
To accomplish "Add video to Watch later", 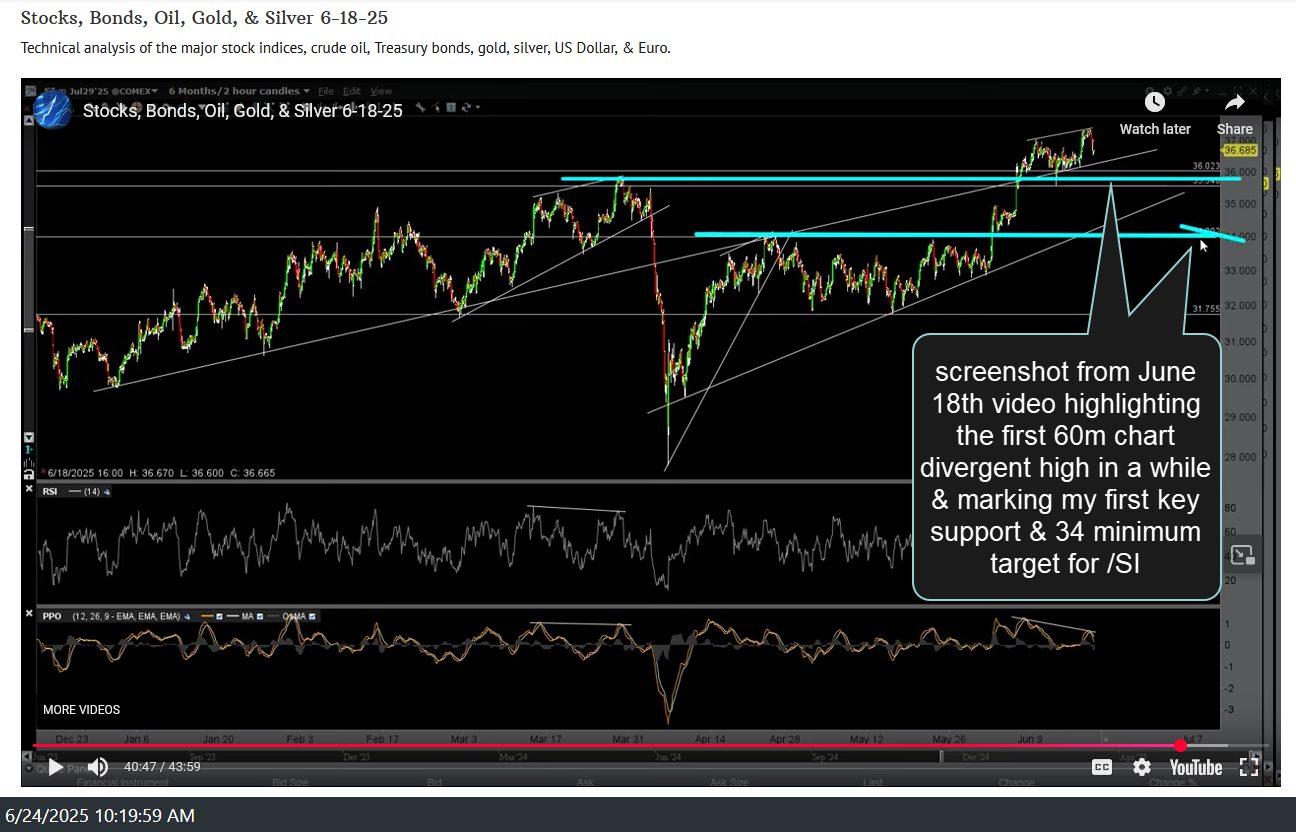I will click(1155, 112).
